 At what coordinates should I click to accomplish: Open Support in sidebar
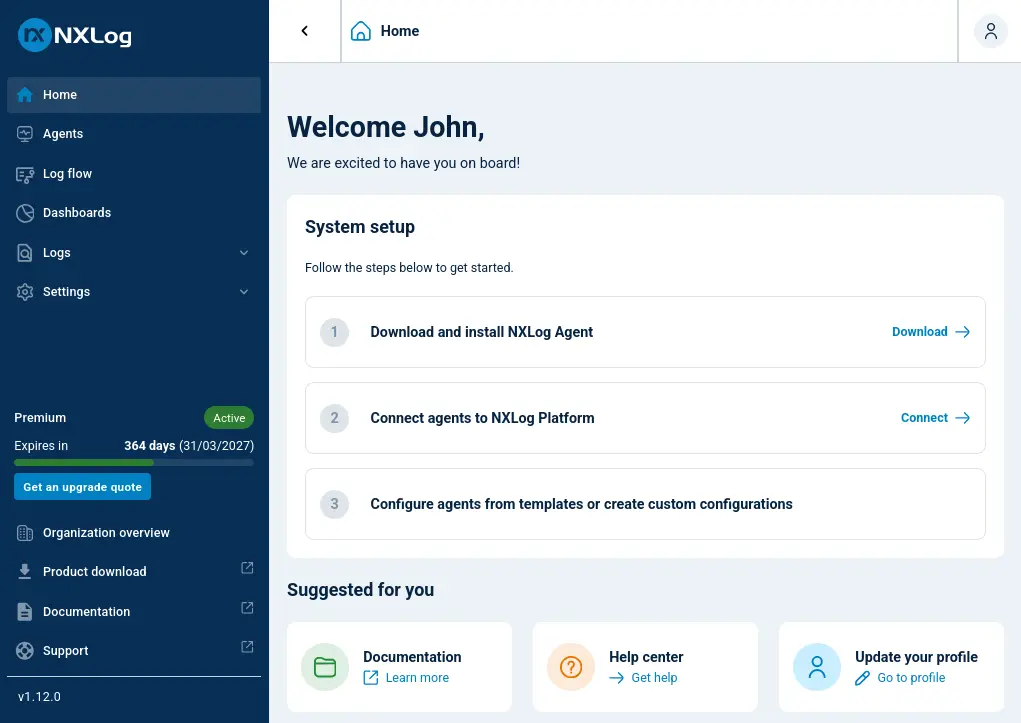(x=134, y=651)
